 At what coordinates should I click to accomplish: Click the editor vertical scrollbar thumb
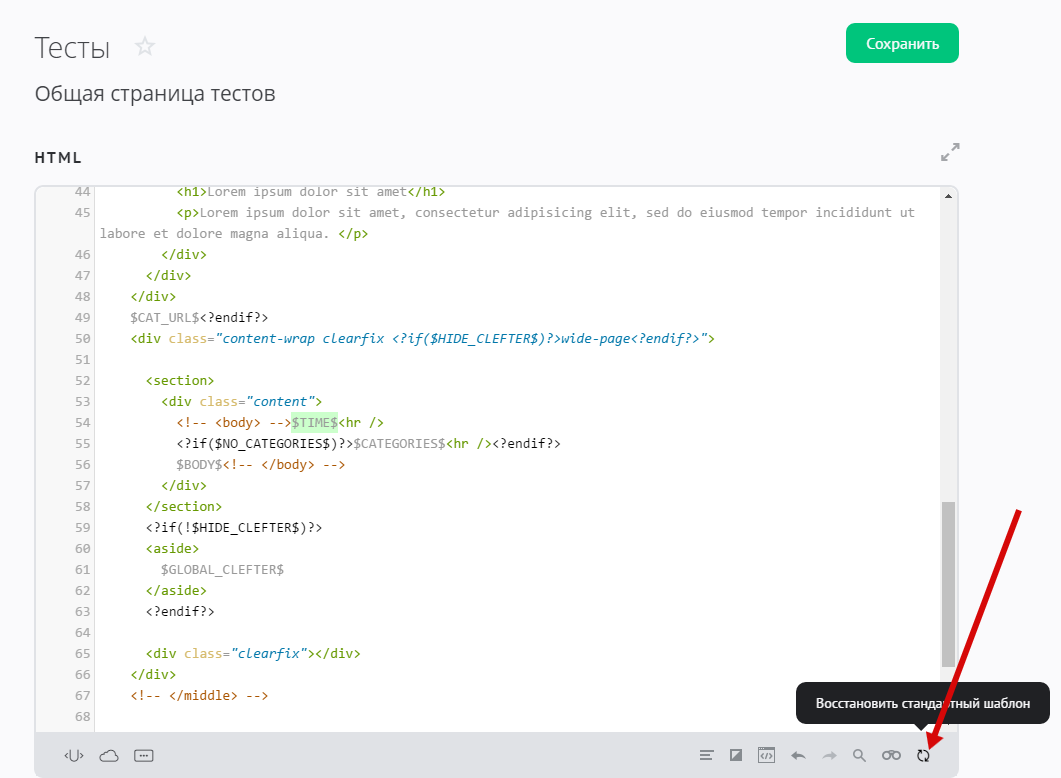pos(948,584)
